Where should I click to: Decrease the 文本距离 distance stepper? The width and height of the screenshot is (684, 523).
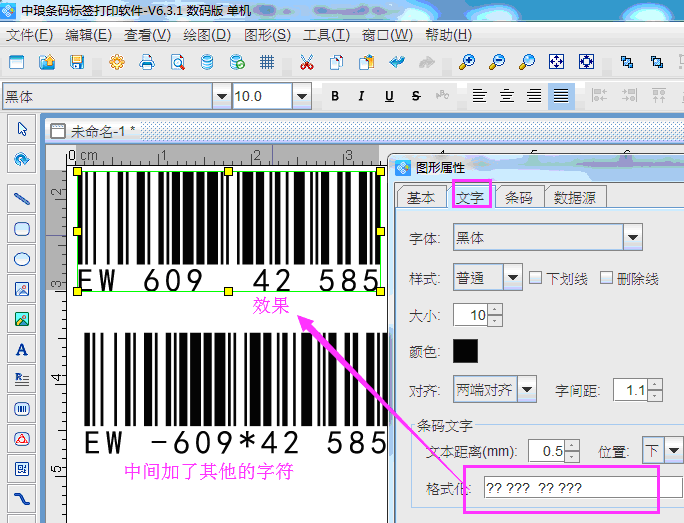tap(571, 457)
